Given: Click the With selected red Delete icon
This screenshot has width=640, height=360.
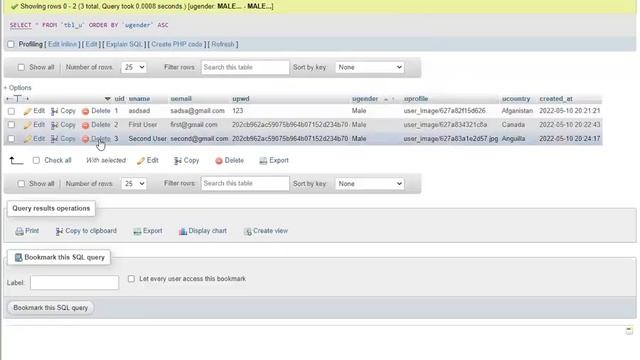Looking at the screenshot, I should coord(219,161).
